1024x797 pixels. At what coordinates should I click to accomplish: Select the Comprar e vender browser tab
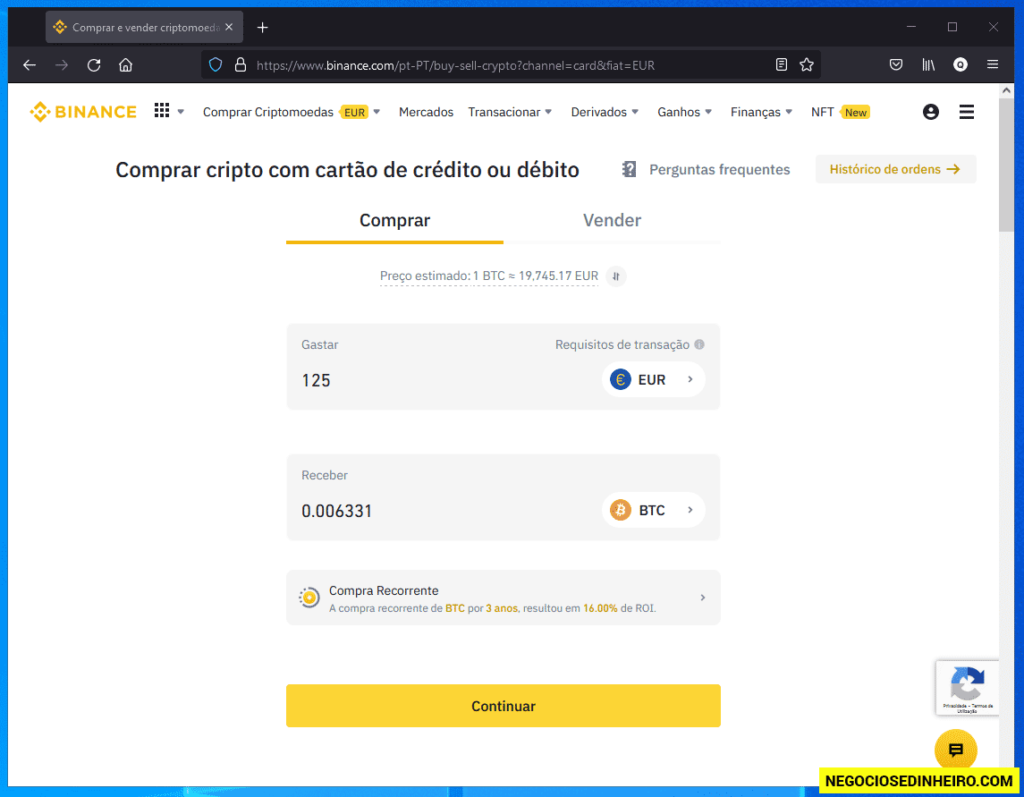144,27
